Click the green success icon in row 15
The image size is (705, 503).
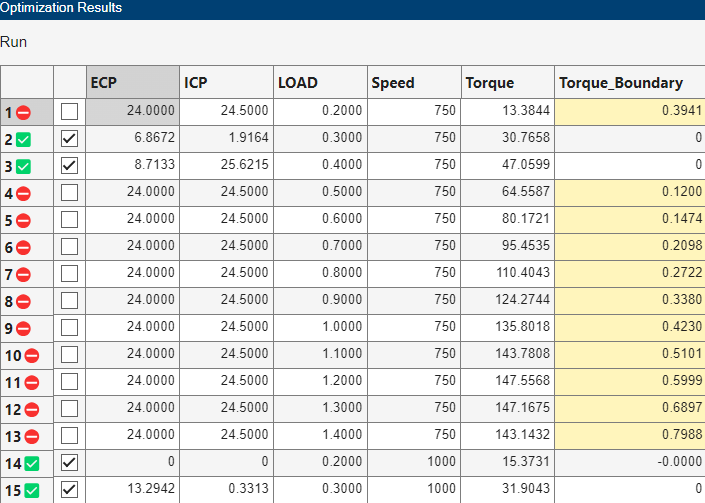point(32,490)
